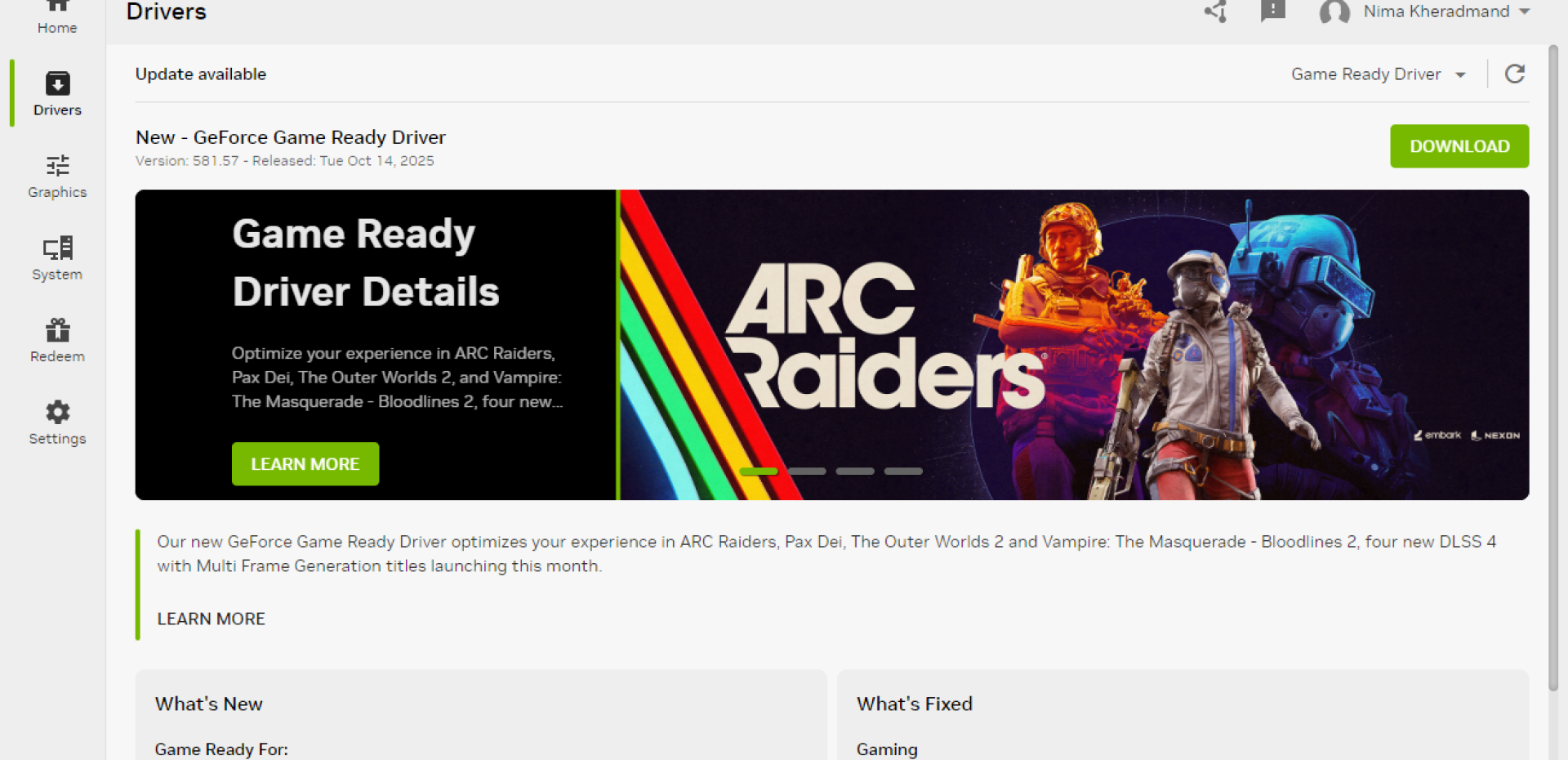The width and height of the screenshot is (1568, 760).
Task: Open Nima Kheradmand account menu arrow
Action: click(x=1525, y=11)
